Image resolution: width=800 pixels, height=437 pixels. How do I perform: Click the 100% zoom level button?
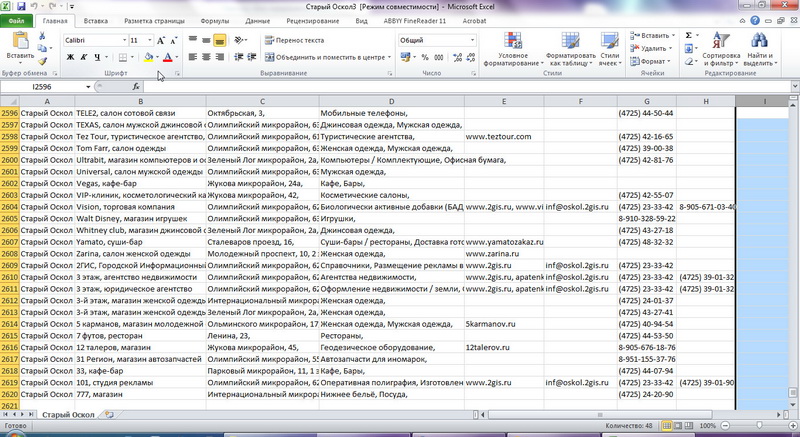(708, 425)
